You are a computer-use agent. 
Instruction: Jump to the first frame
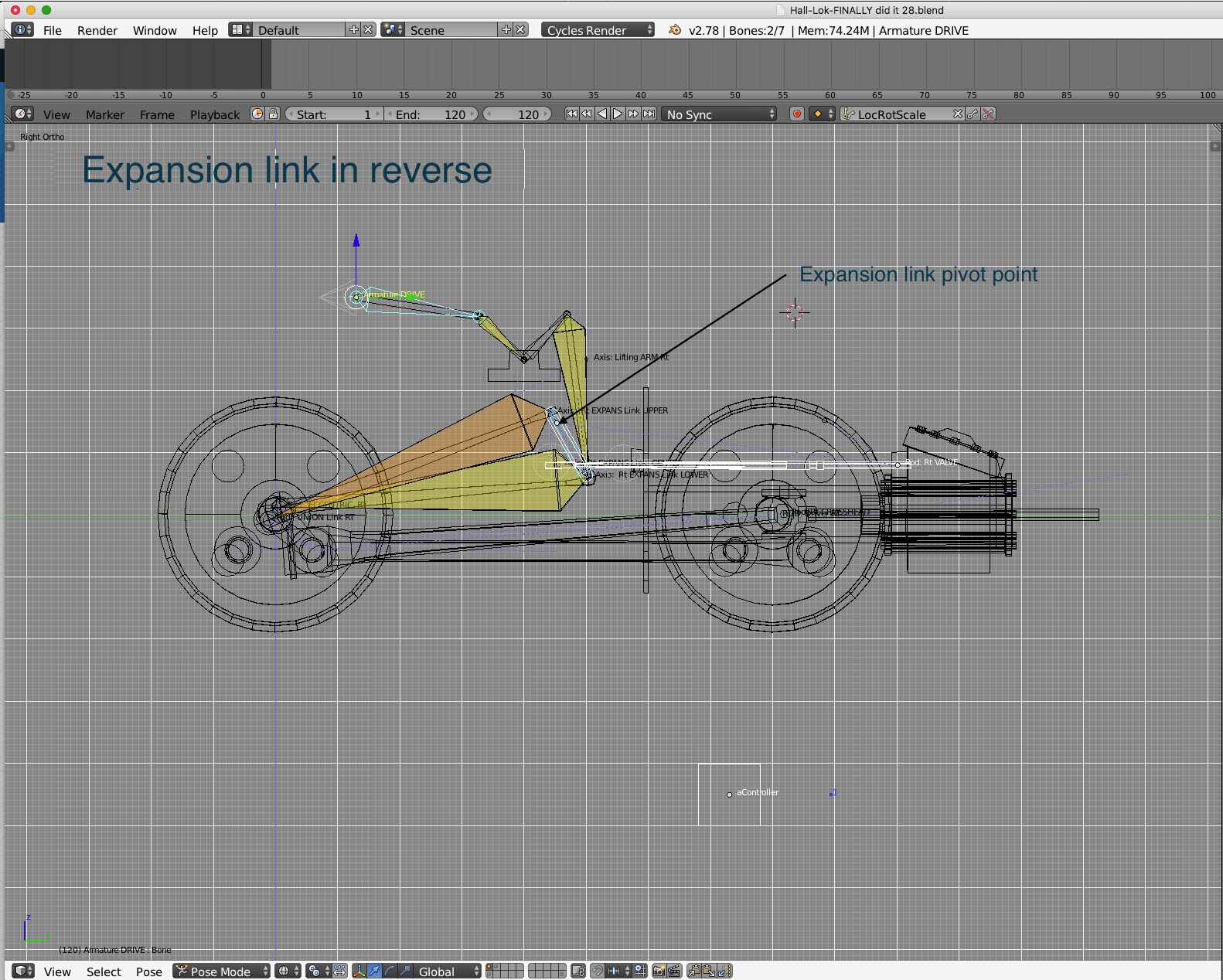pyautogui.click(x=571, y=114)
